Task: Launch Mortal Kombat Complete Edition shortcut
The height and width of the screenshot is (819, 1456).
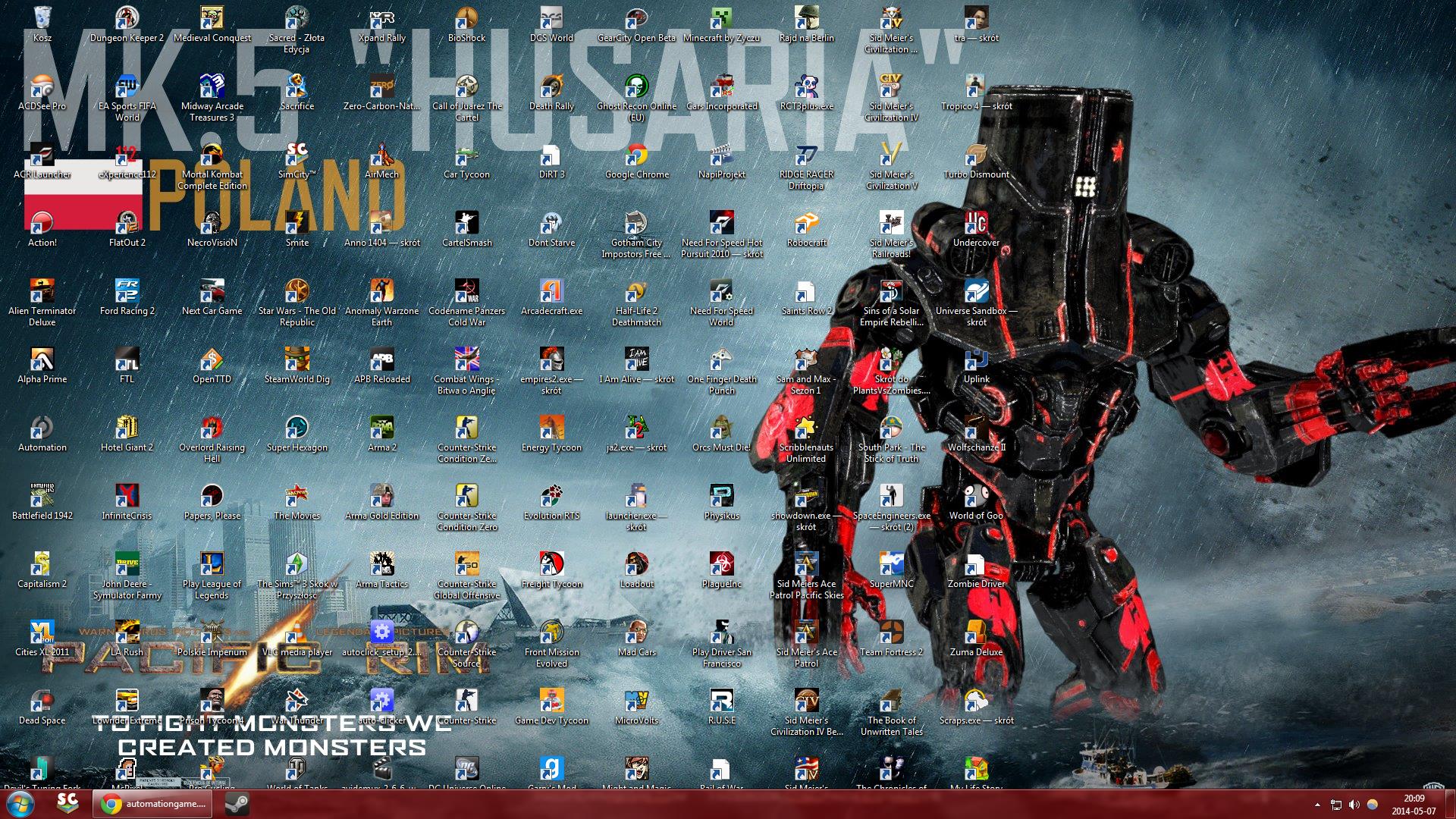Action: point(212,166)
